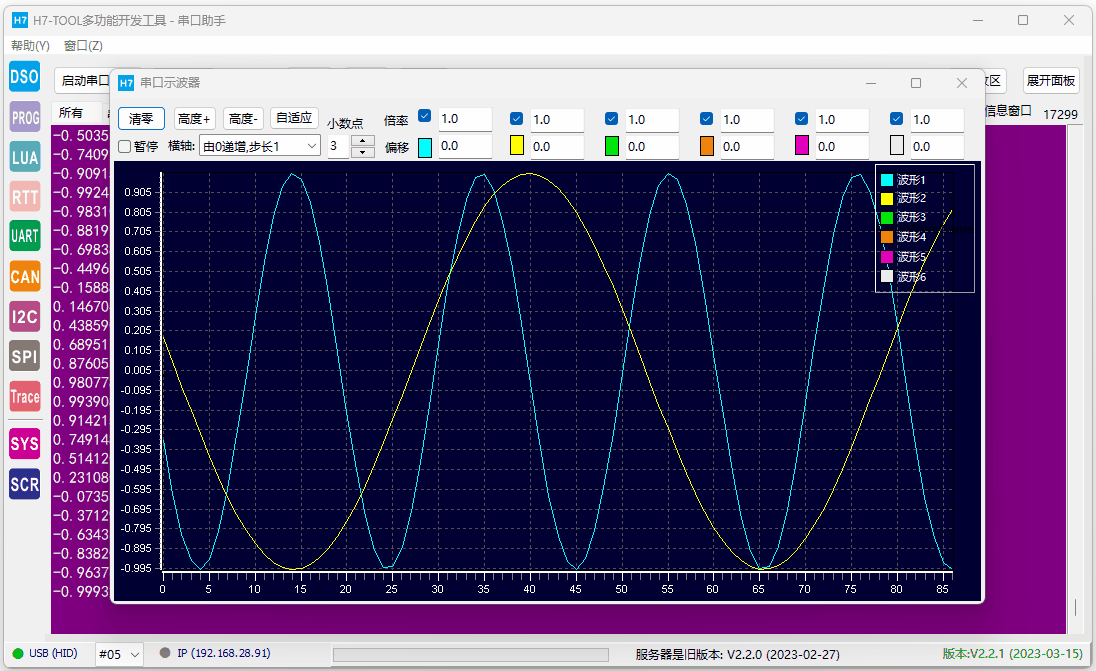Edit the waveform 1 倍率 multiplier field
The height and width of the screenshot is (671, 1096).
[466, 119]
